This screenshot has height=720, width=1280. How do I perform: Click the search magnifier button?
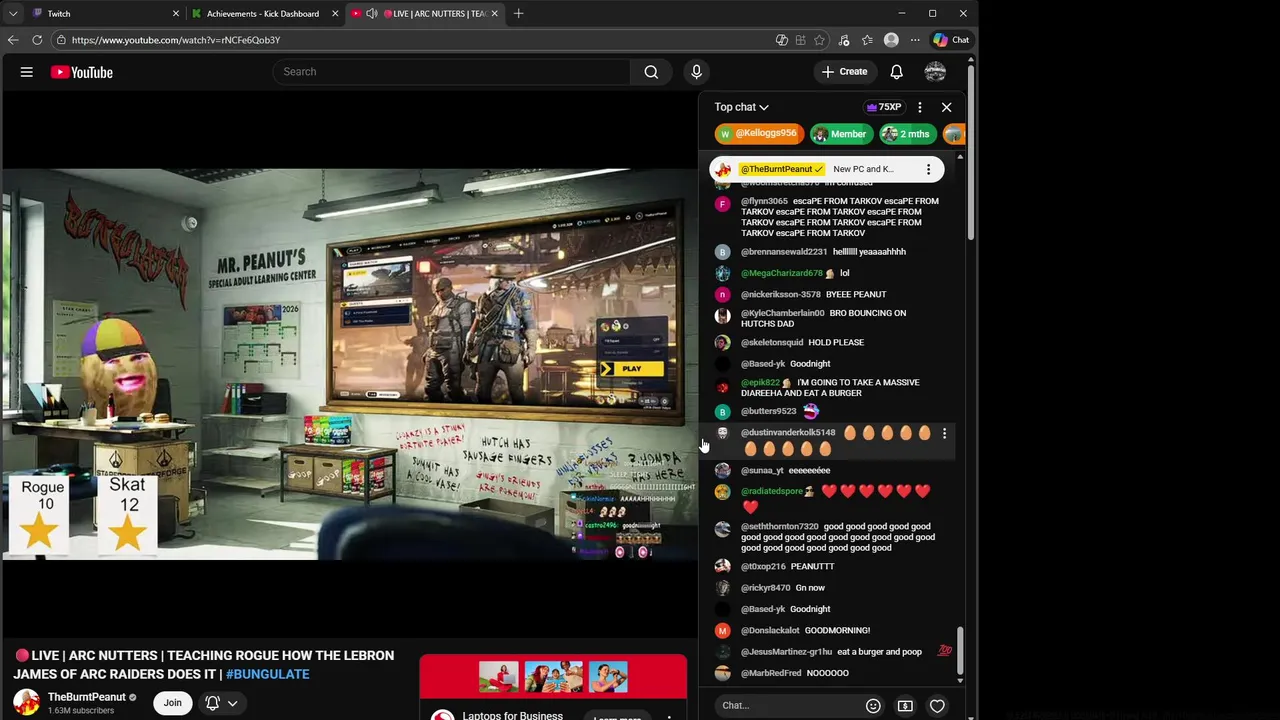pos(651,72)
